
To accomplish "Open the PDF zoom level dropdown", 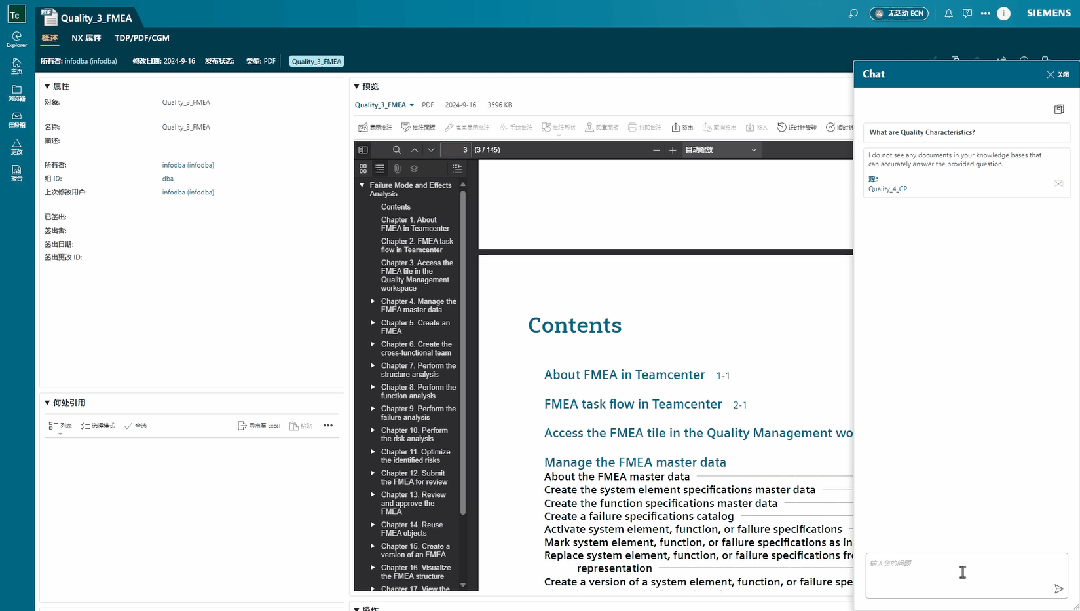I will pos(720,149).
